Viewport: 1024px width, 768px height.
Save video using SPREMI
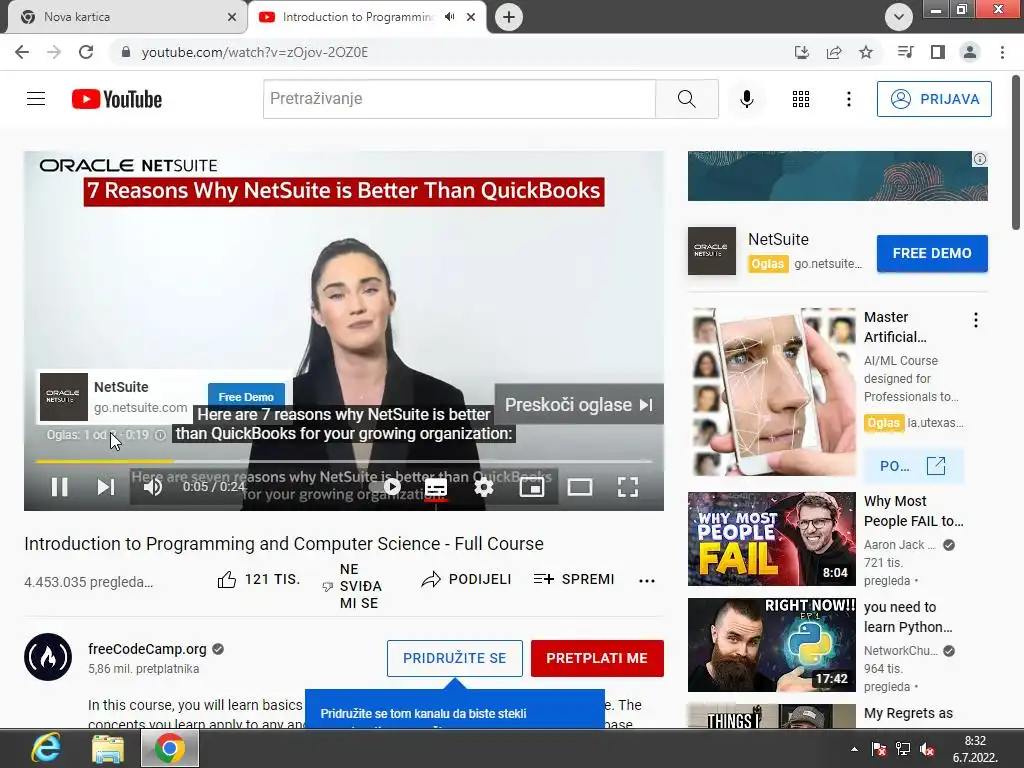[573, 579]
